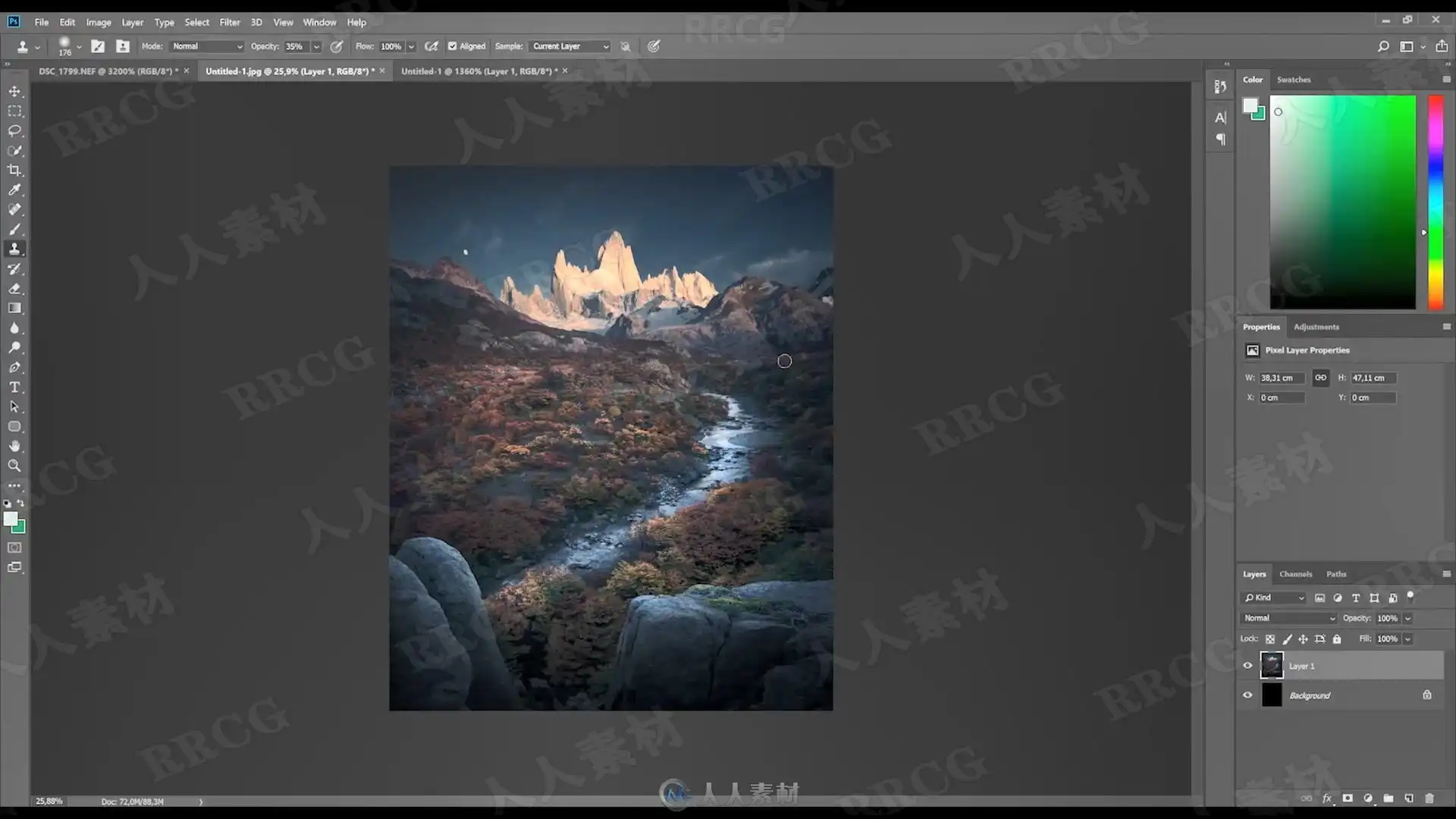Screen dimensions: 1456x819
Task: Select the Gradient tool
Action: (14, 309)
